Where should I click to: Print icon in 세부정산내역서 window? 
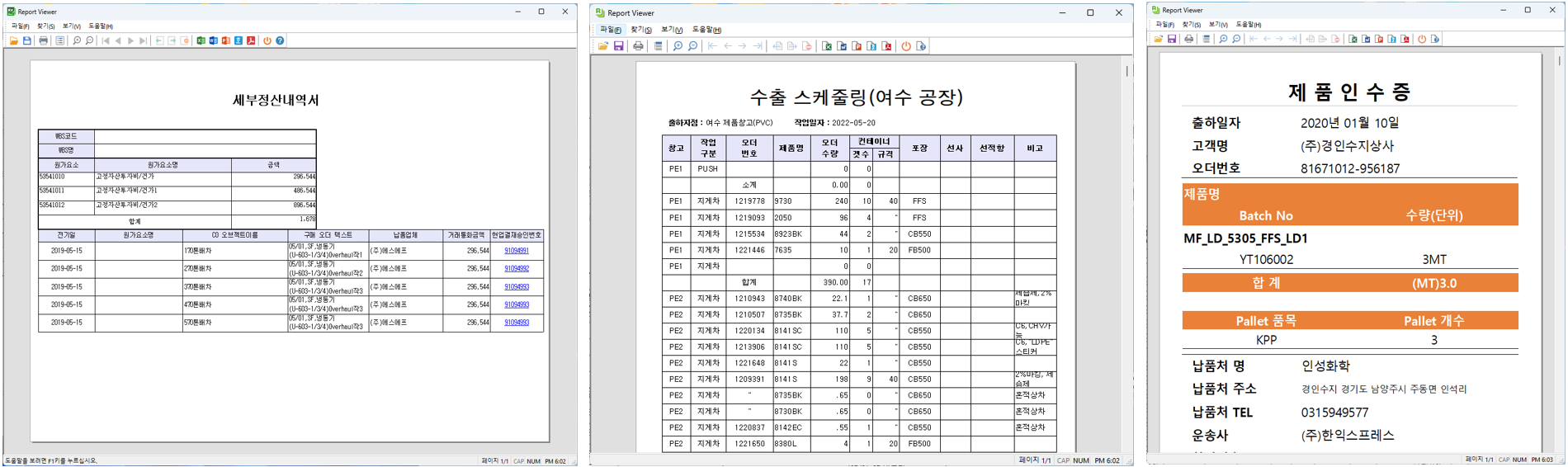point(43,40)
